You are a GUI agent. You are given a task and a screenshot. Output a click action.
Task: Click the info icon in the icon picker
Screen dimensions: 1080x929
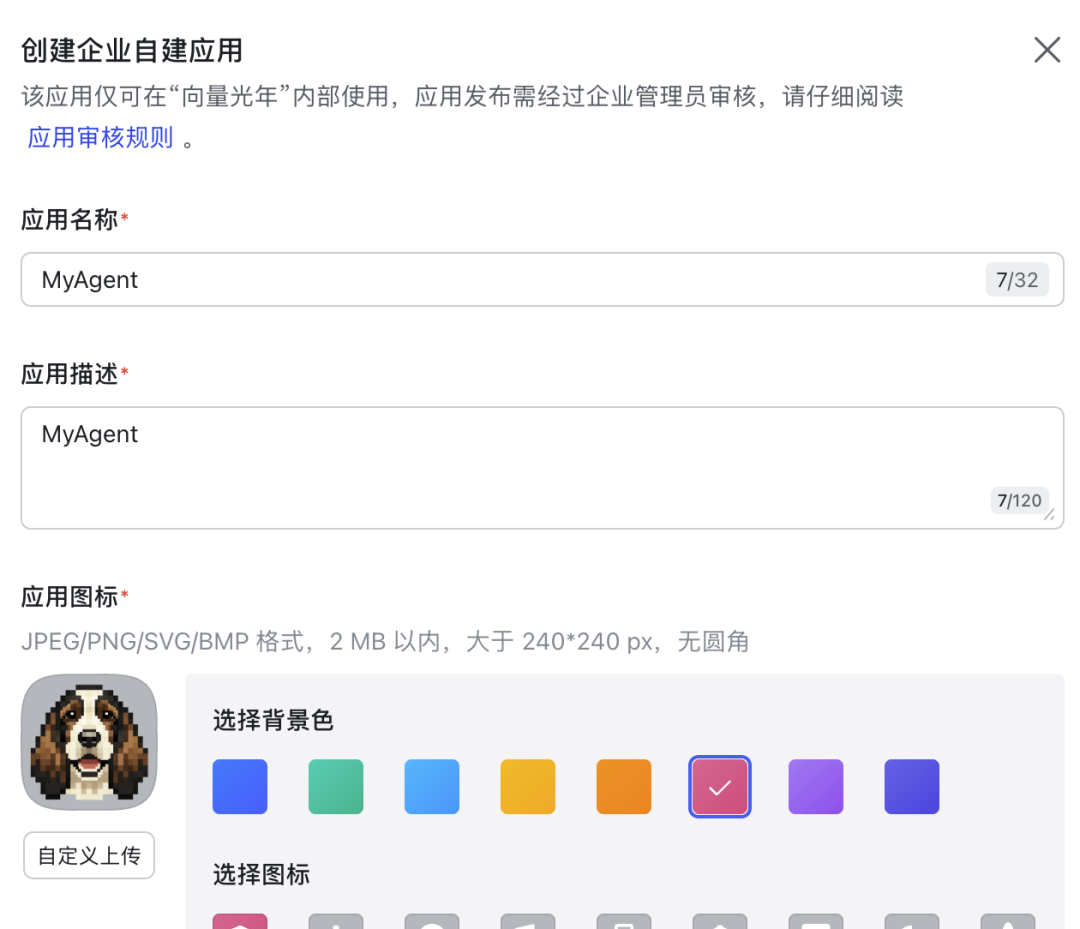336,920
